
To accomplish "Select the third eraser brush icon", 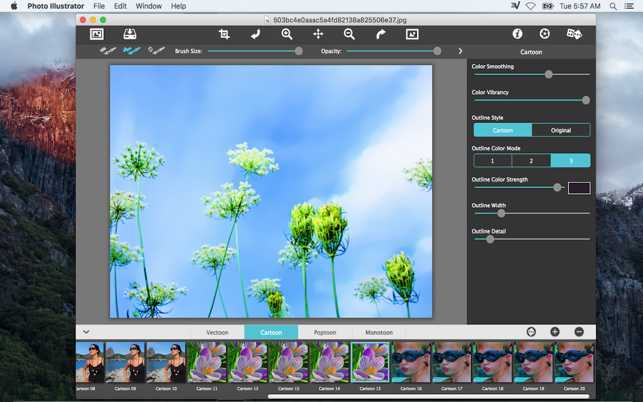I will pyautogui.click(x=156, y=50).
